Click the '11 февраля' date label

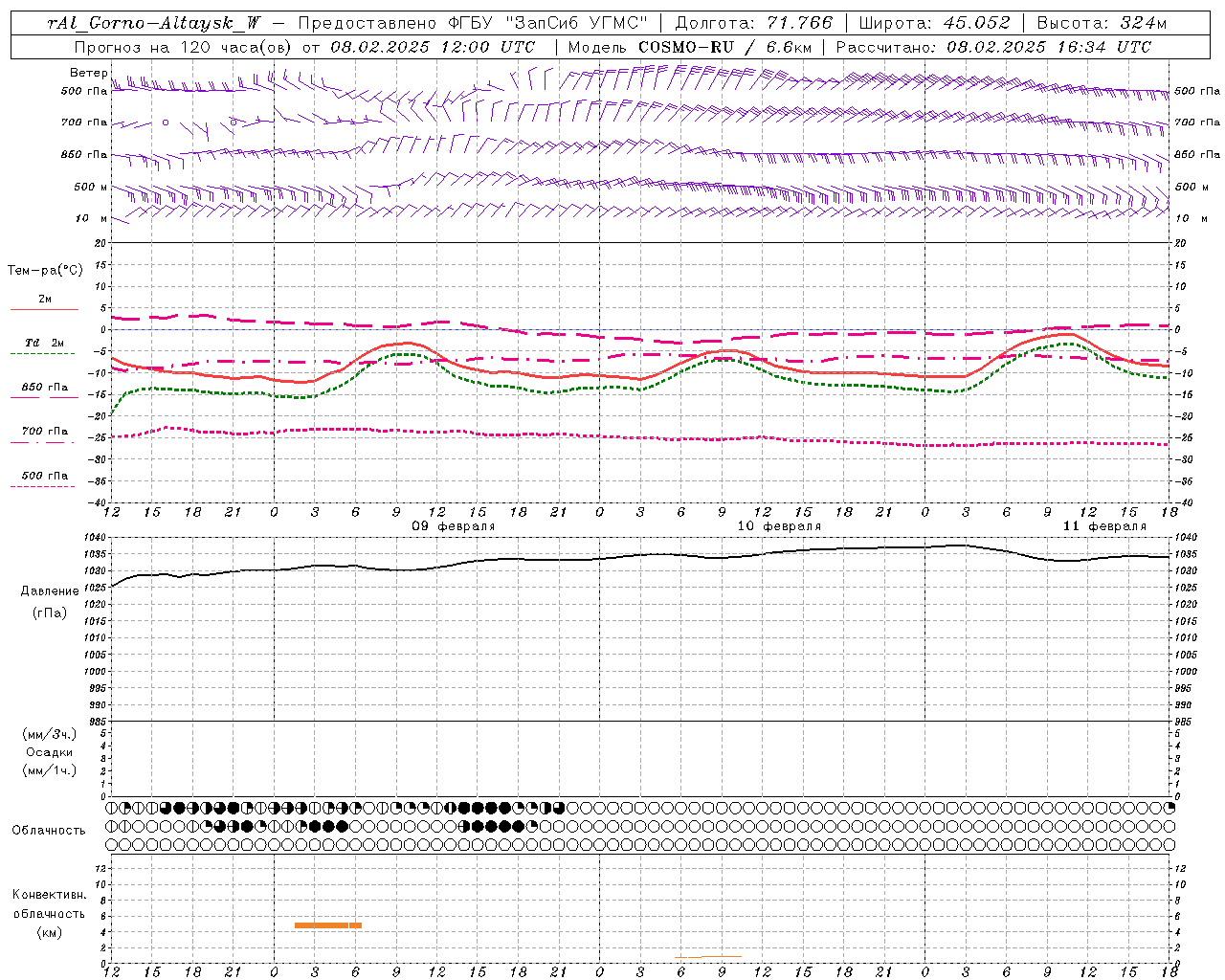click(x=1104, y=526)
